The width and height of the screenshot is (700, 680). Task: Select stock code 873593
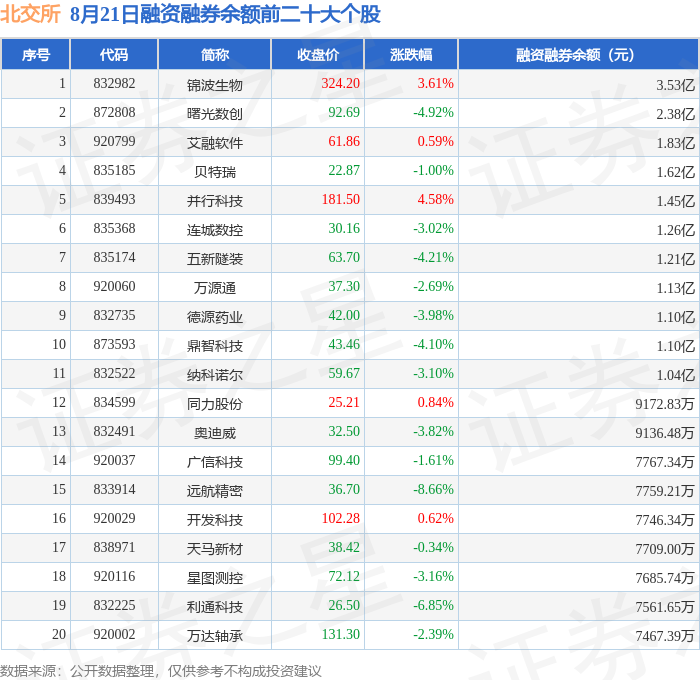coord(114,345)
